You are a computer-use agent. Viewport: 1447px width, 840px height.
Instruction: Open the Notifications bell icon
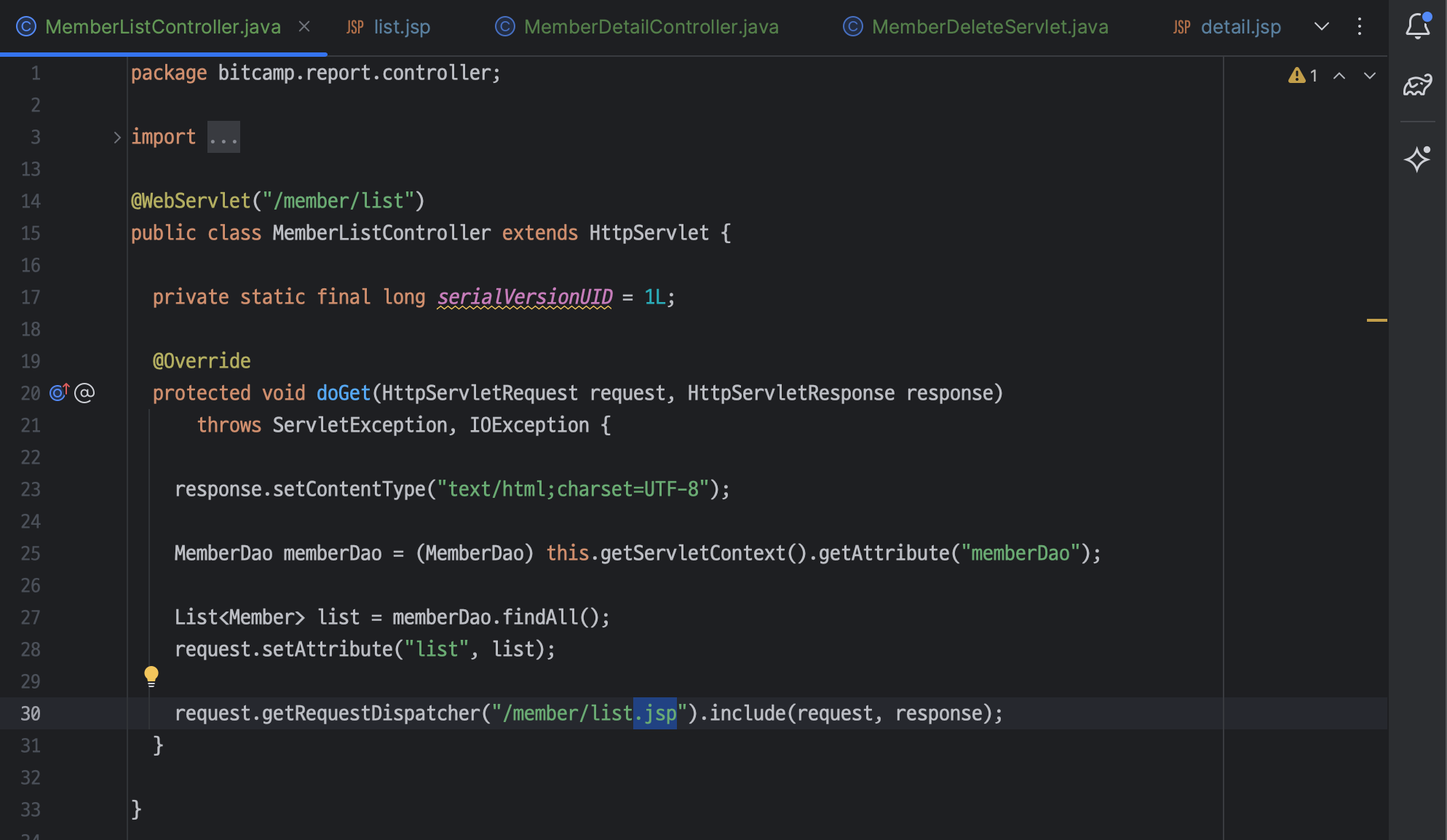click(x=1417, y=26)
